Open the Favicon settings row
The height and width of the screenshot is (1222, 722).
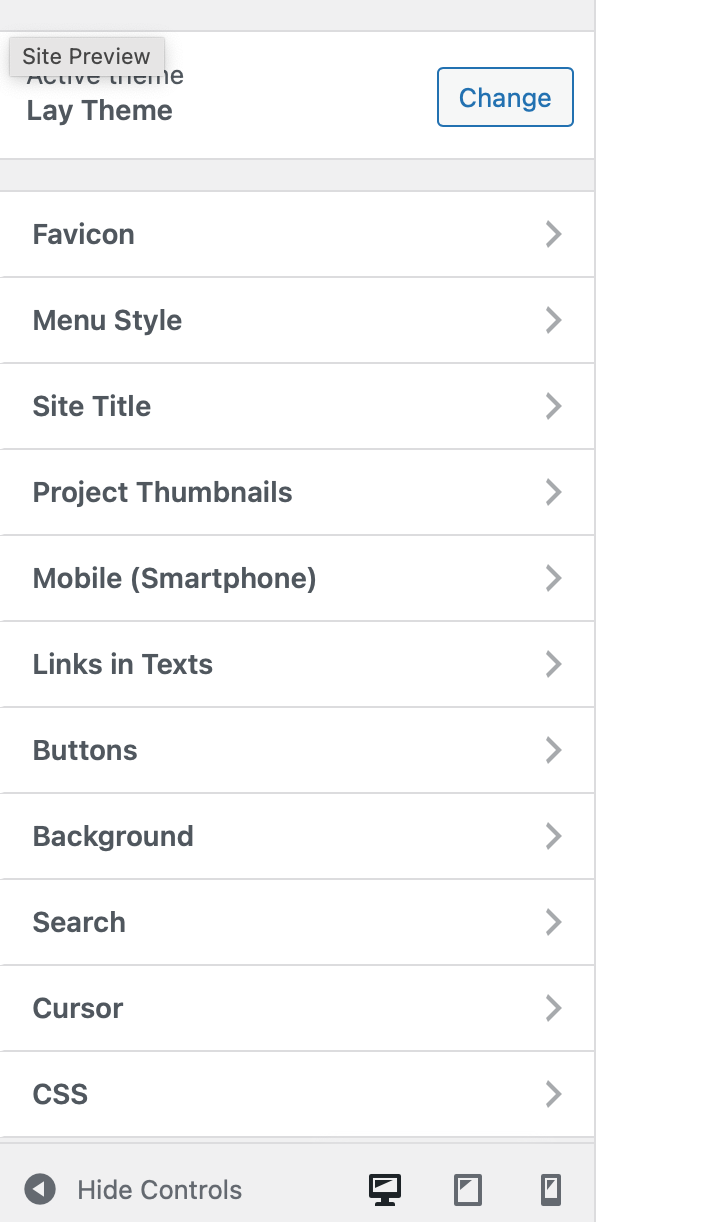(x=297, y=234)
